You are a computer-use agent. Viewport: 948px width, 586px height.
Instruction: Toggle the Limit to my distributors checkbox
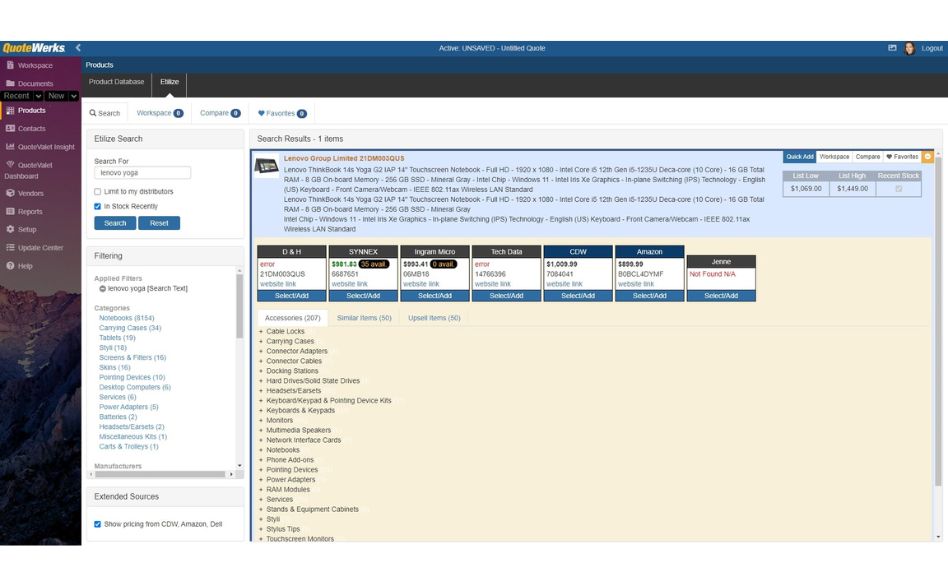[x=97, y=192]
